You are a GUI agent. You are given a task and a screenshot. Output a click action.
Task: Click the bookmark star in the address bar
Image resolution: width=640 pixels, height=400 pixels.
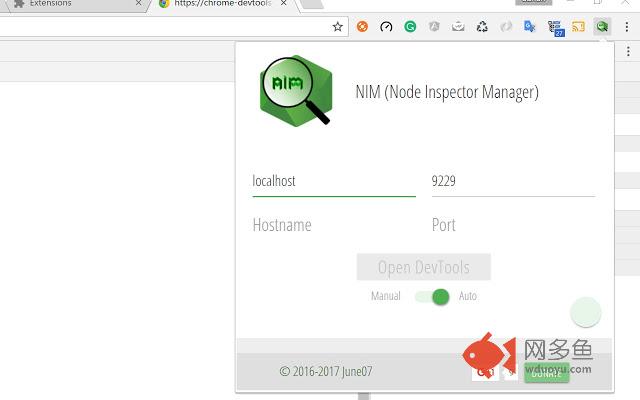338,27
